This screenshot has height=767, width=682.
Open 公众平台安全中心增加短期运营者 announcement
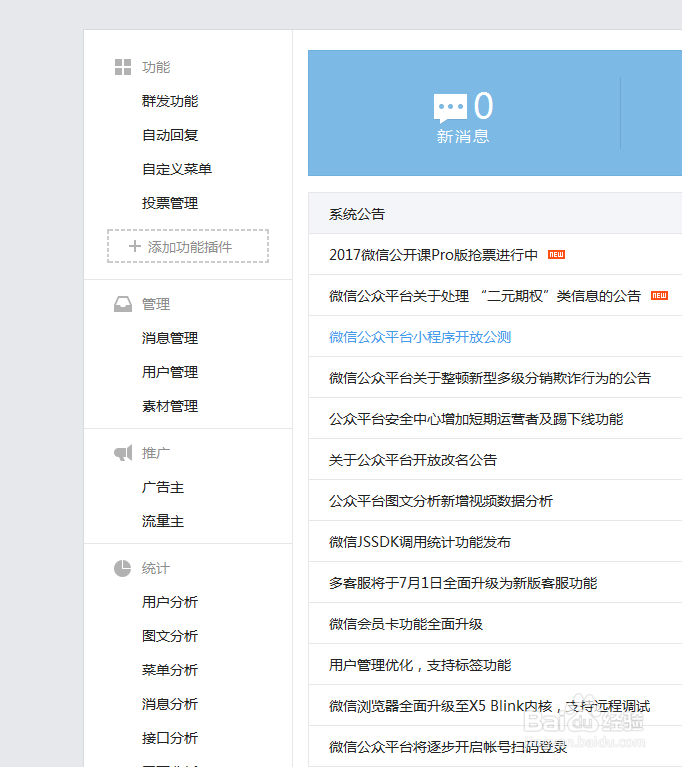tap(476, 419)
